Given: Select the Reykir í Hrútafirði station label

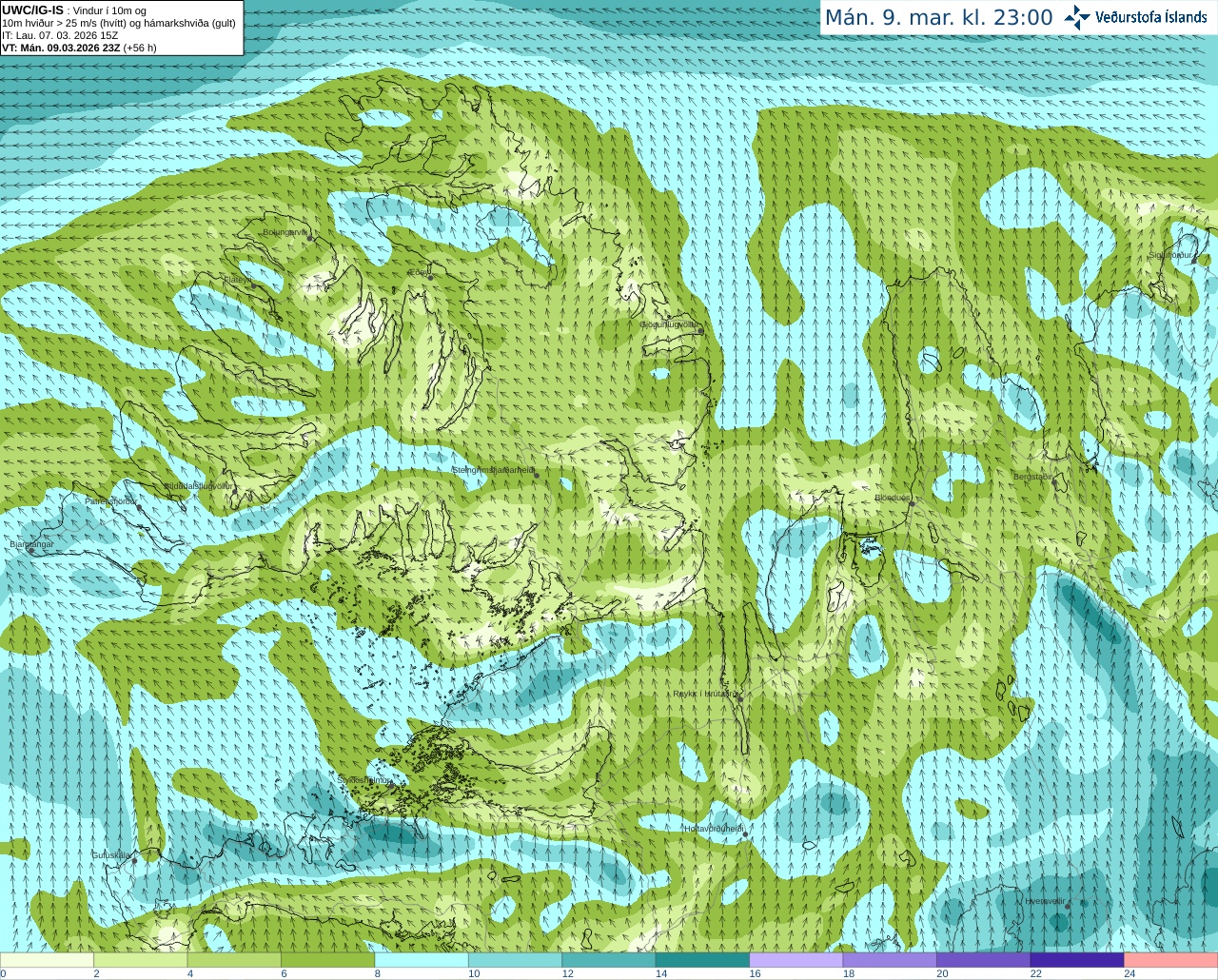Looking at the screenshot, I should coord(706,694).
